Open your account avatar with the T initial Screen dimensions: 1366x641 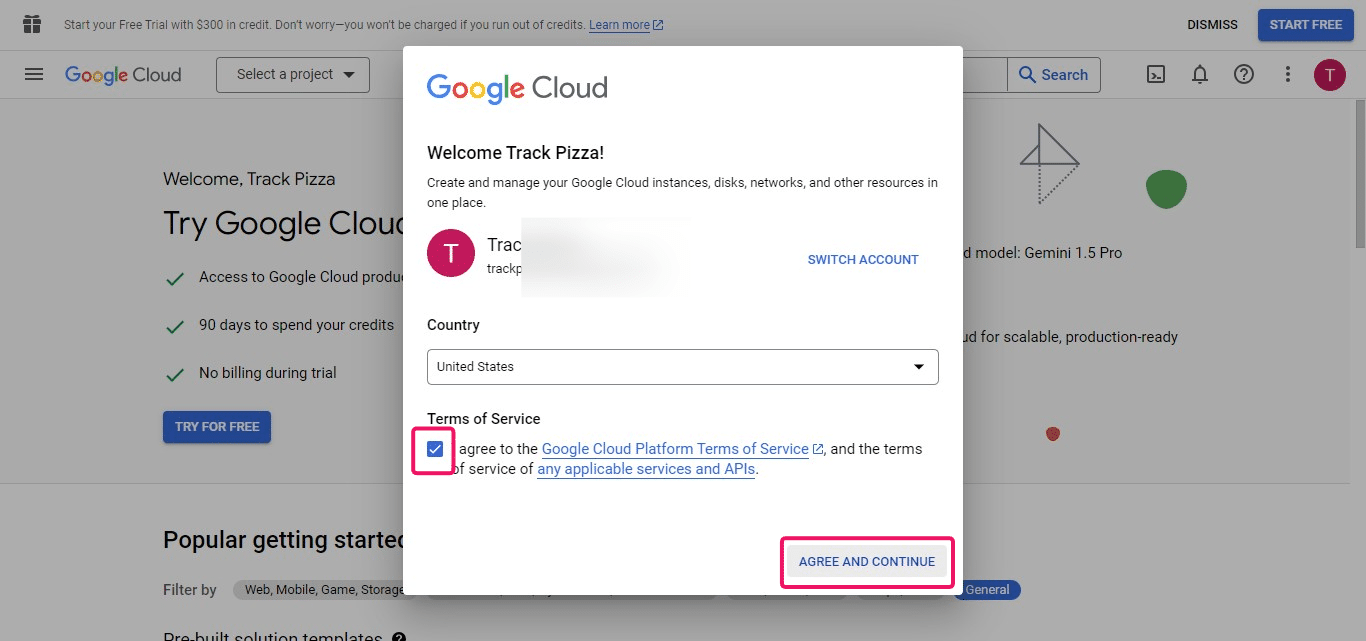(1330, 74)
